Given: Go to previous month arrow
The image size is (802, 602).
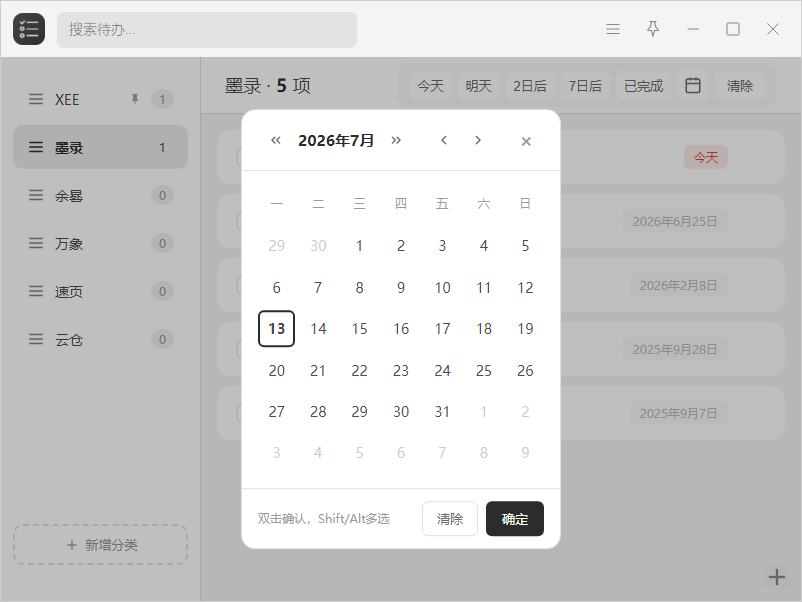Looking at the screenshot, I should click(x=444, y=140).
